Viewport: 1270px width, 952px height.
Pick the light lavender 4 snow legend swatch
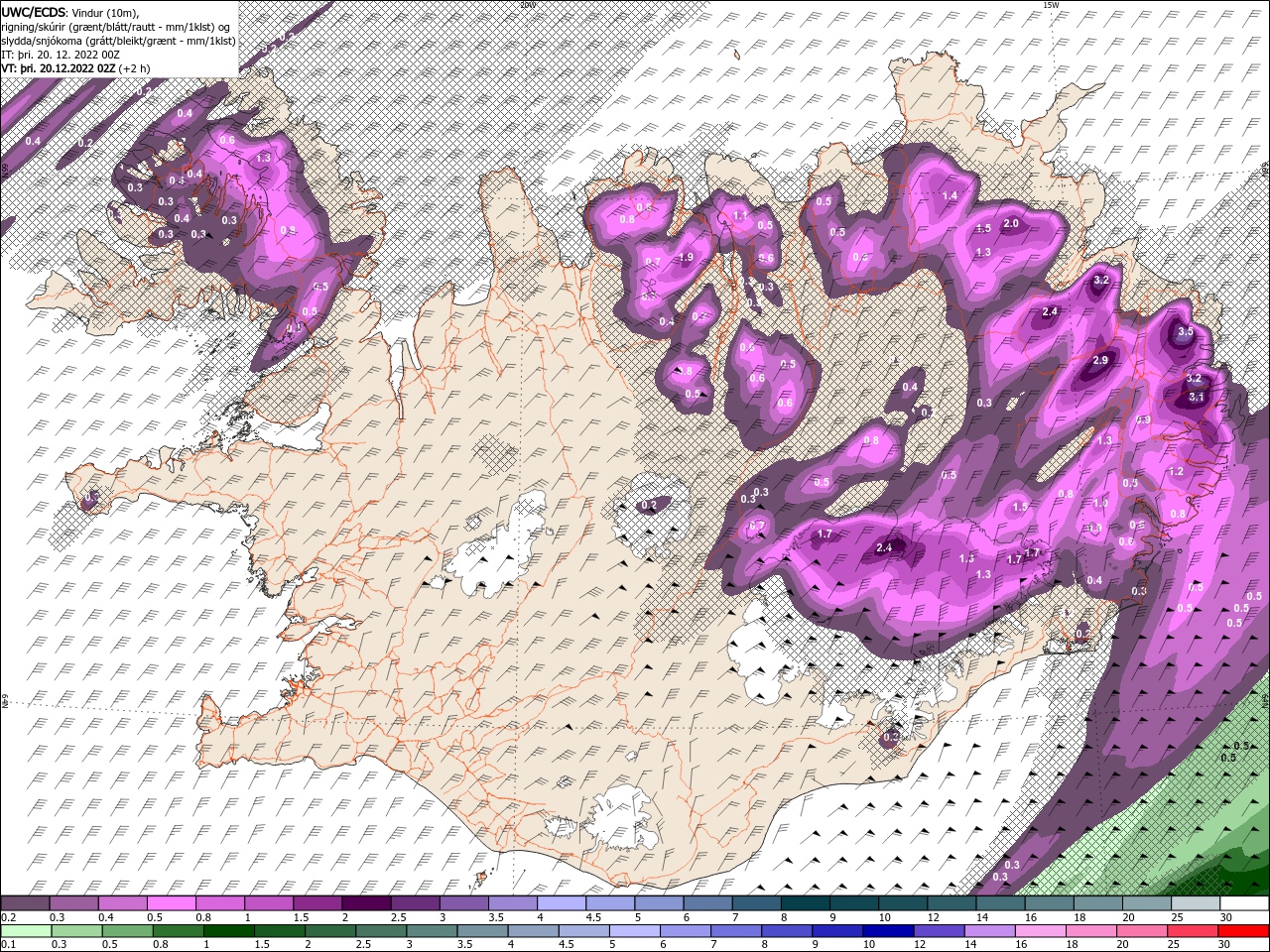coord(560,902)
